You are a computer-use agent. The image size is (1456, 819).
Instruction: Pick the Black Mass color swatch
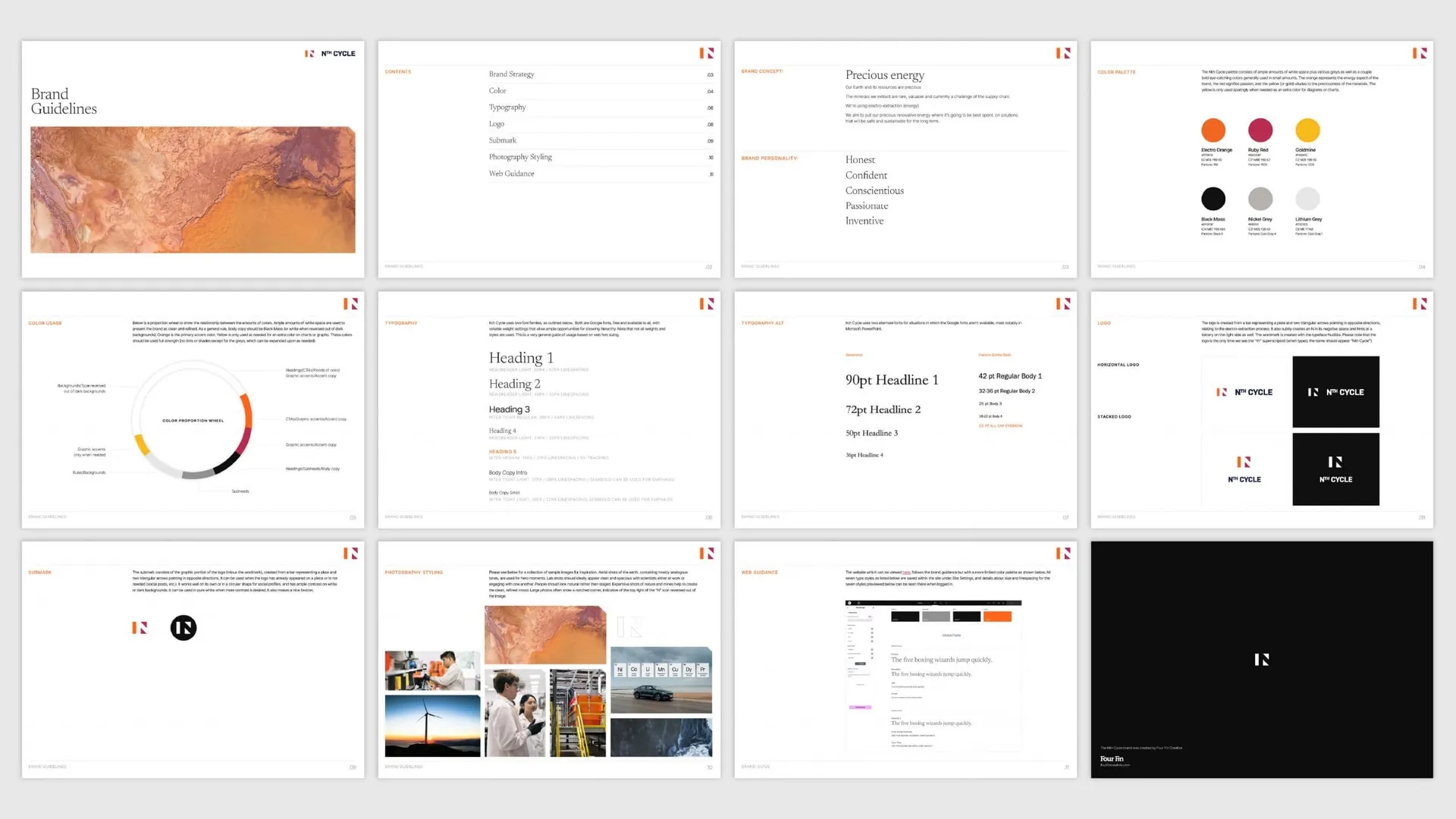click(x=1213, y=199)
